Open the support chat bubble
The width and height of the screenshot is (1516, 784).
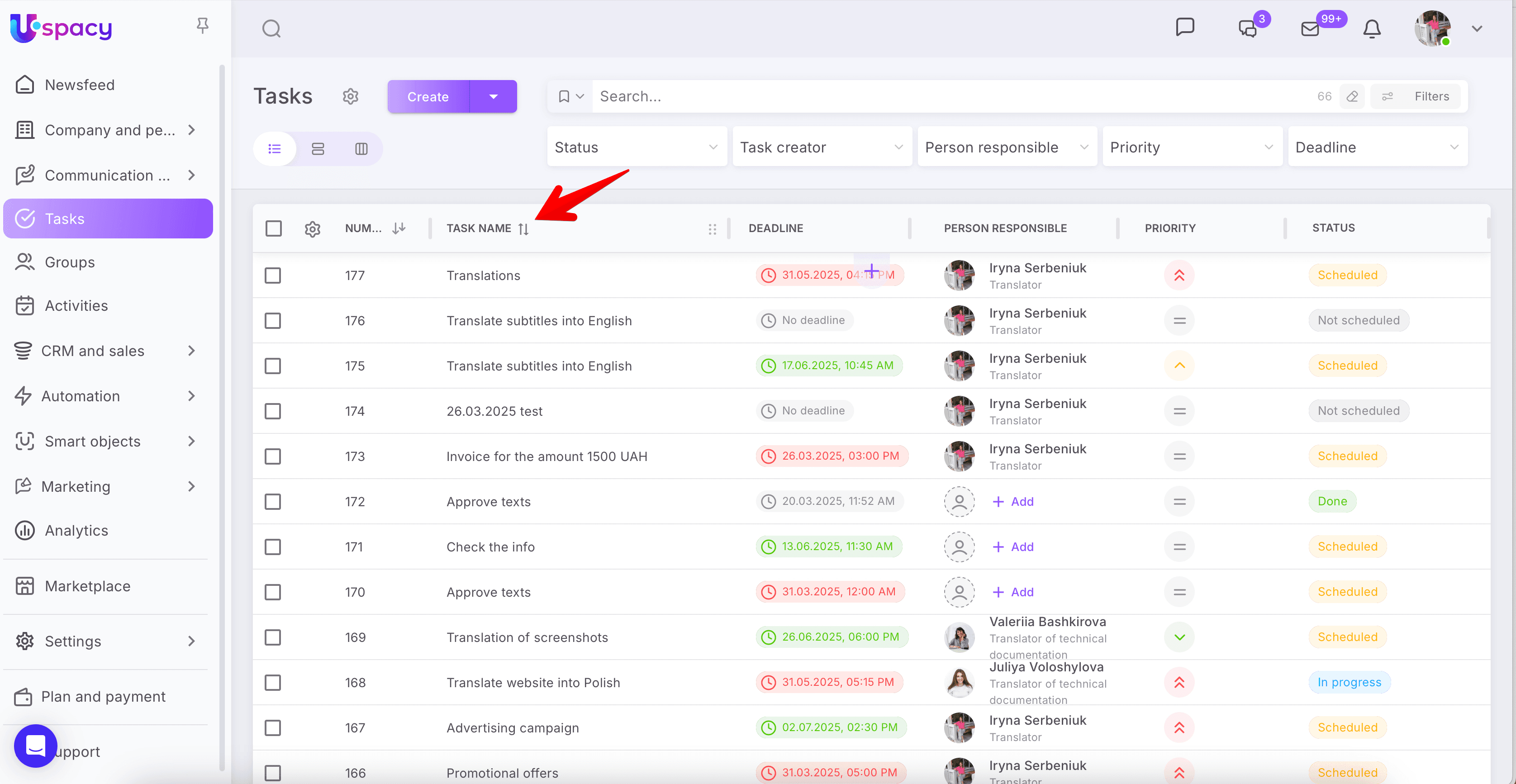(x=35, y=746)
